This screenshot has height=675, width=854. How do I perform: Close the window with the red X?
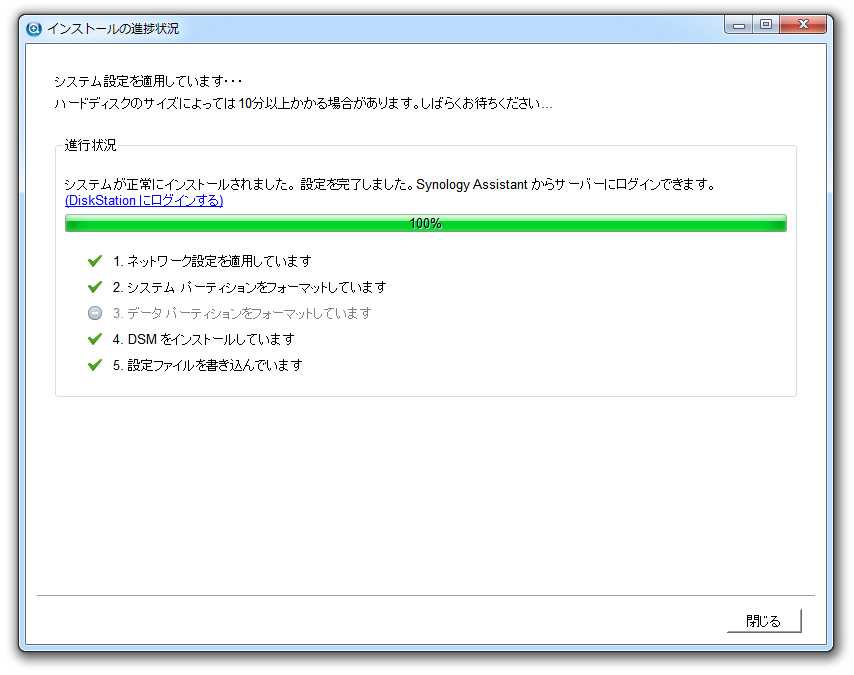803,25
